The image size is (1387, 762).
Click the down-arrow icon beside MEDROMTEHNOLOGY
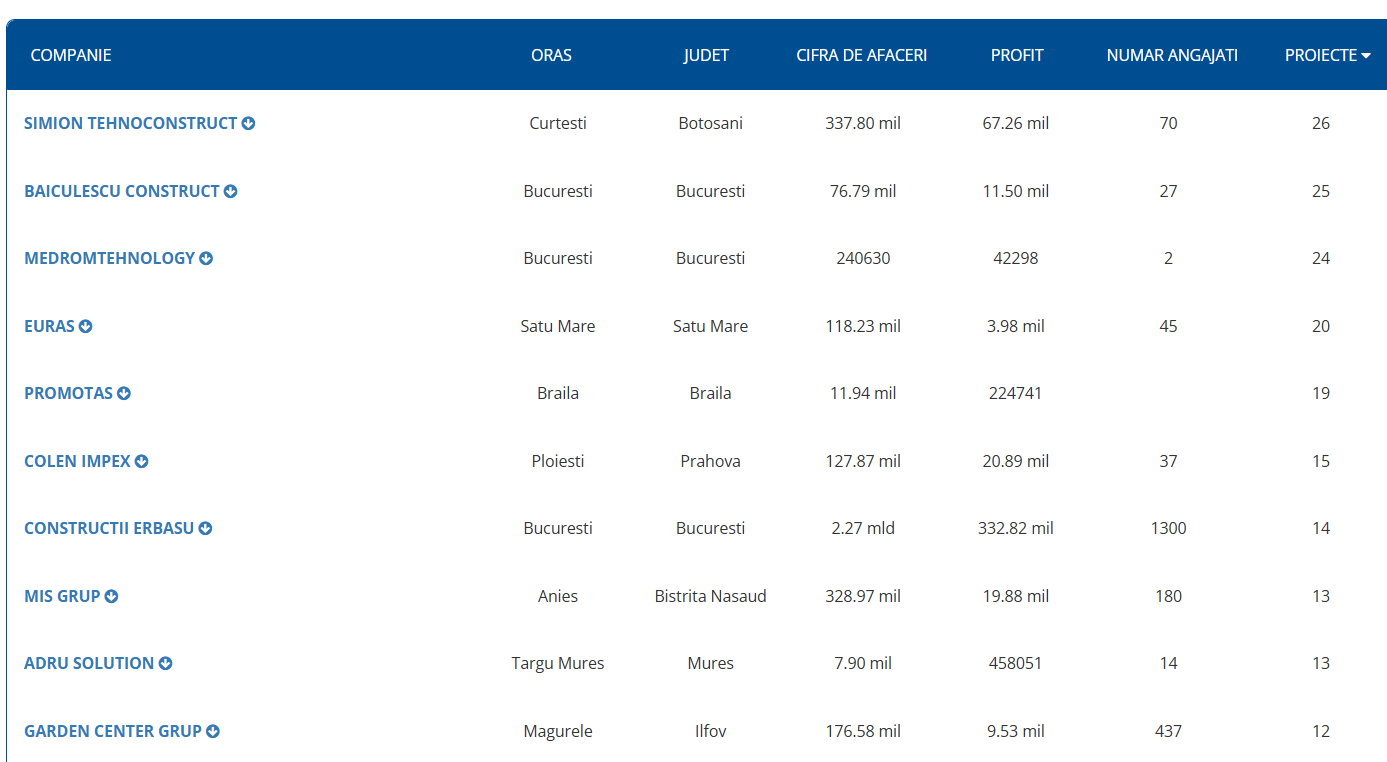pos(206,258)
